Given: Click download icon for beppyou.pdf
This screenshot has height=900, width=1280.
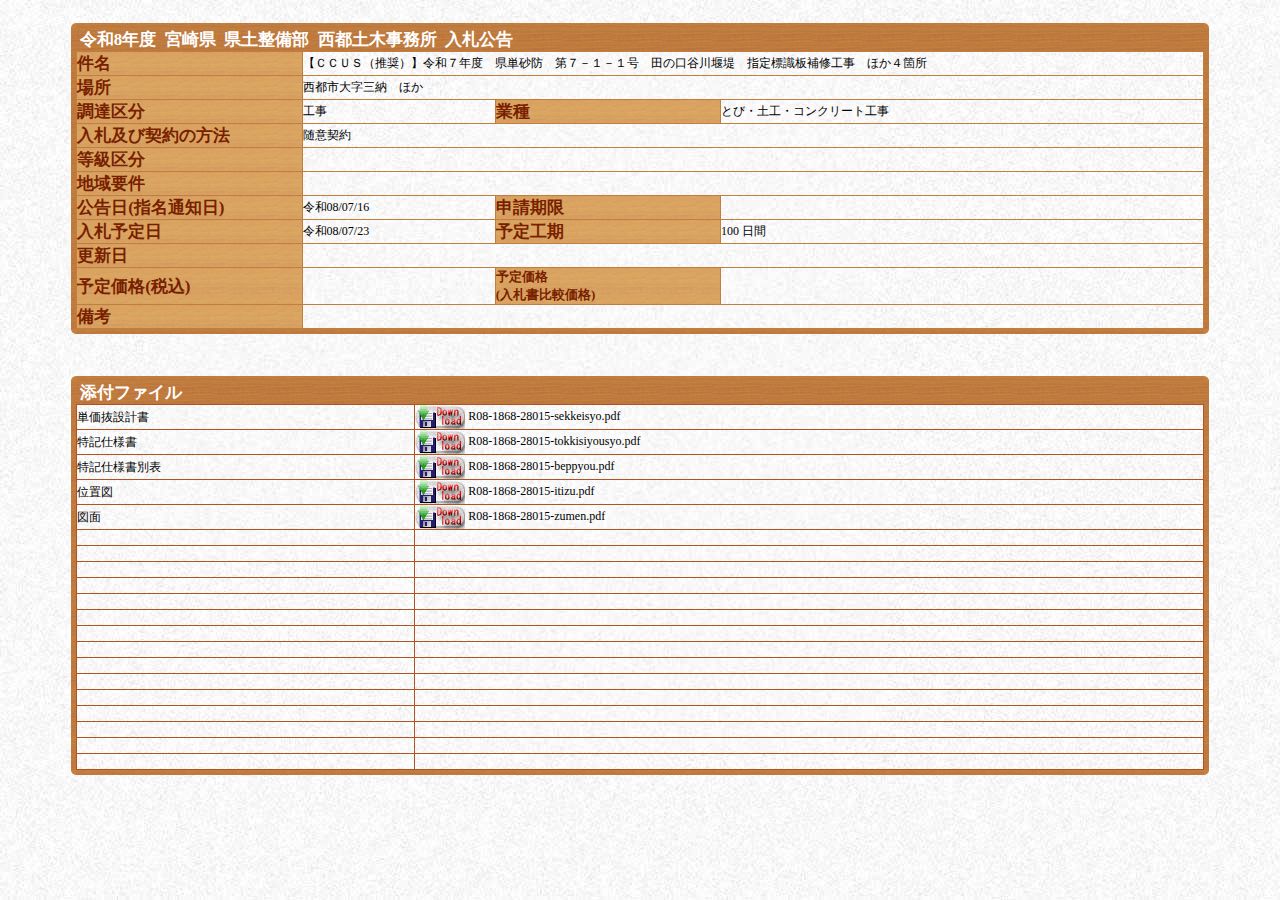Looking at the screenshot, I should (x=441, y=467).
